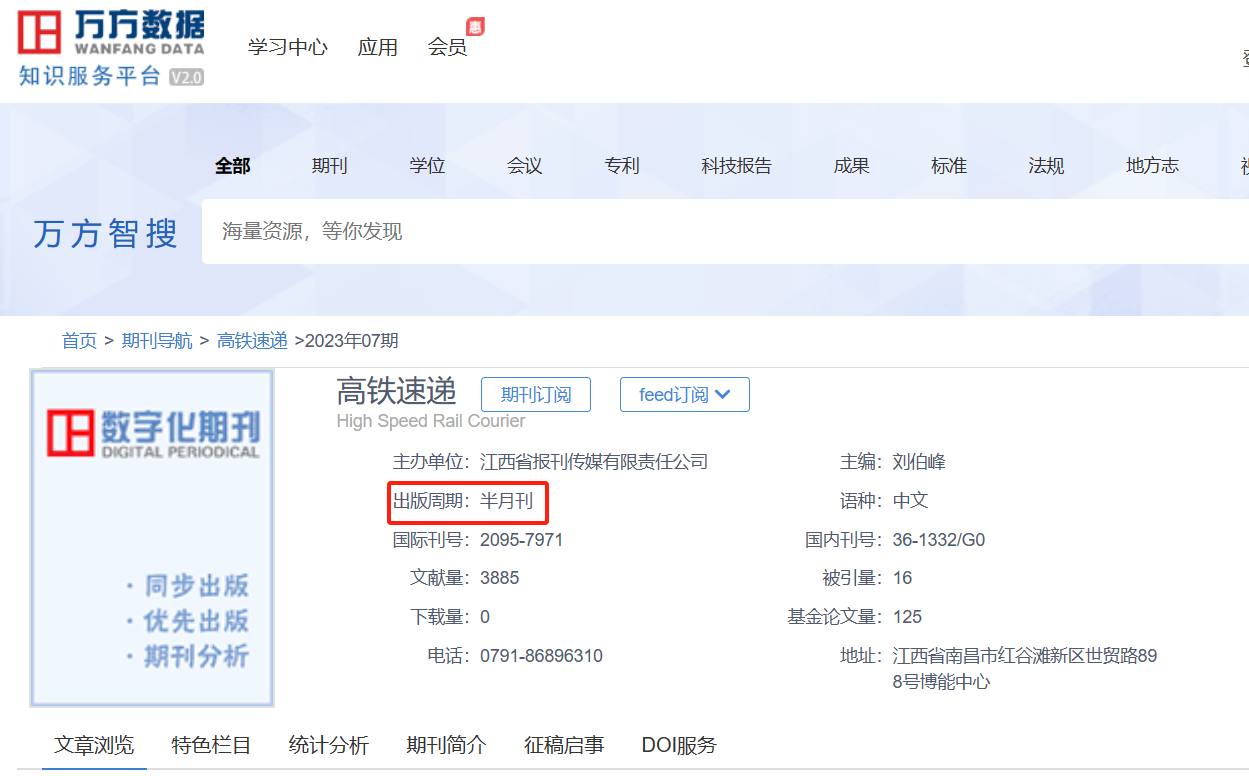
Task: Switch to the 征稿启事 tab
Action: click(x=564, y=745)
